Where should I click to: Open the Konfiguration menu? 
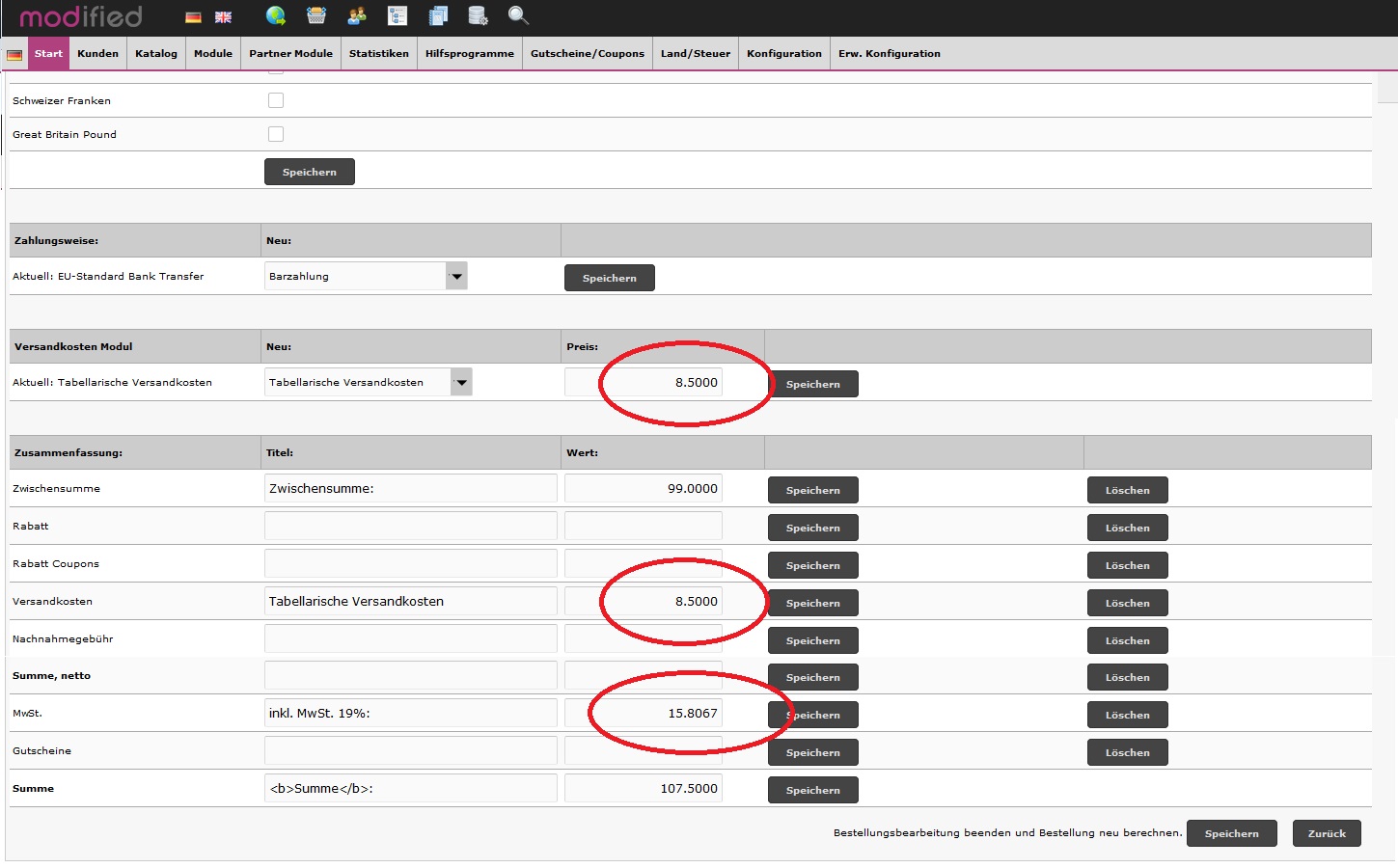(x=783, y=54)
